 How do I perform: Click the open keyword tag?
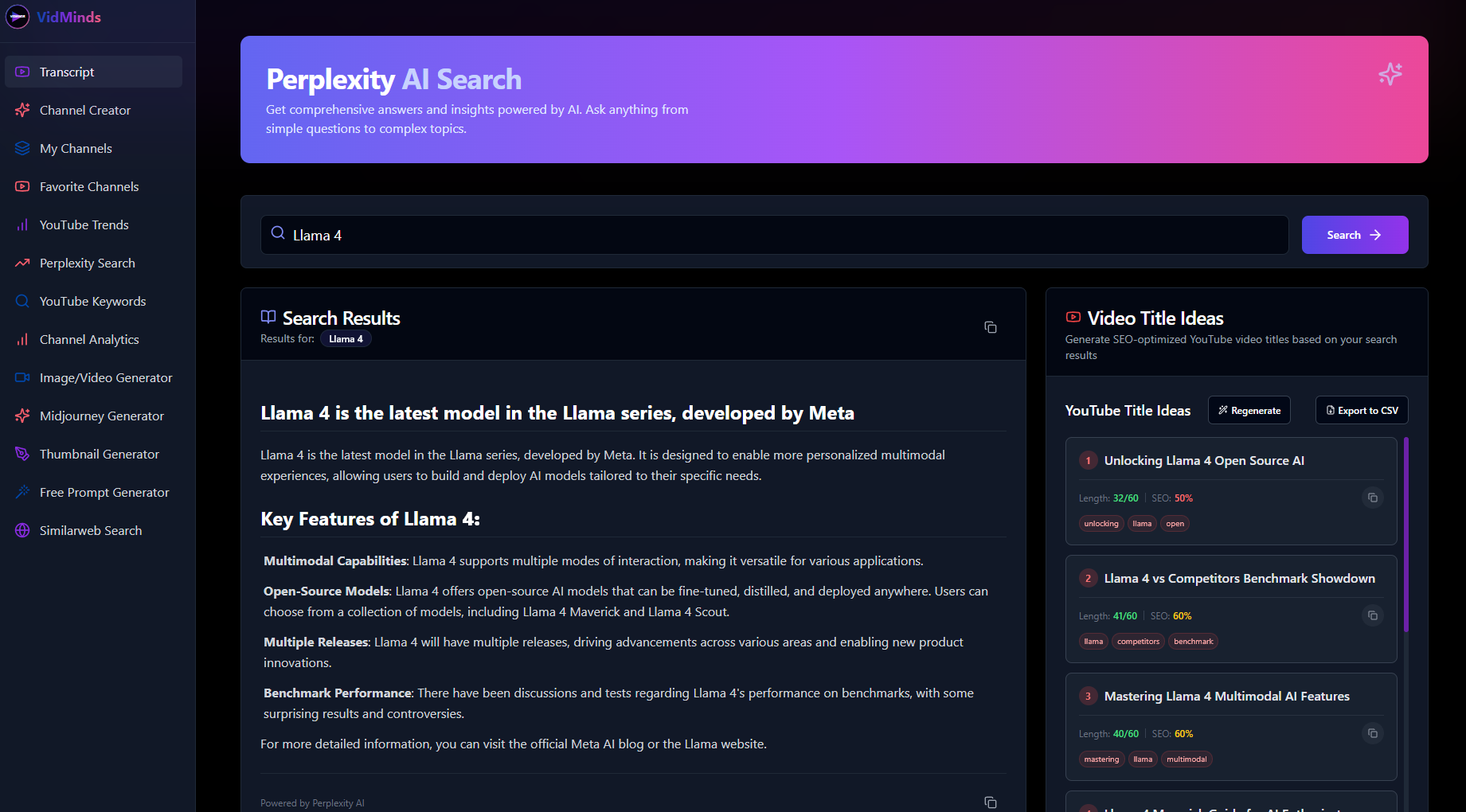1175,523
